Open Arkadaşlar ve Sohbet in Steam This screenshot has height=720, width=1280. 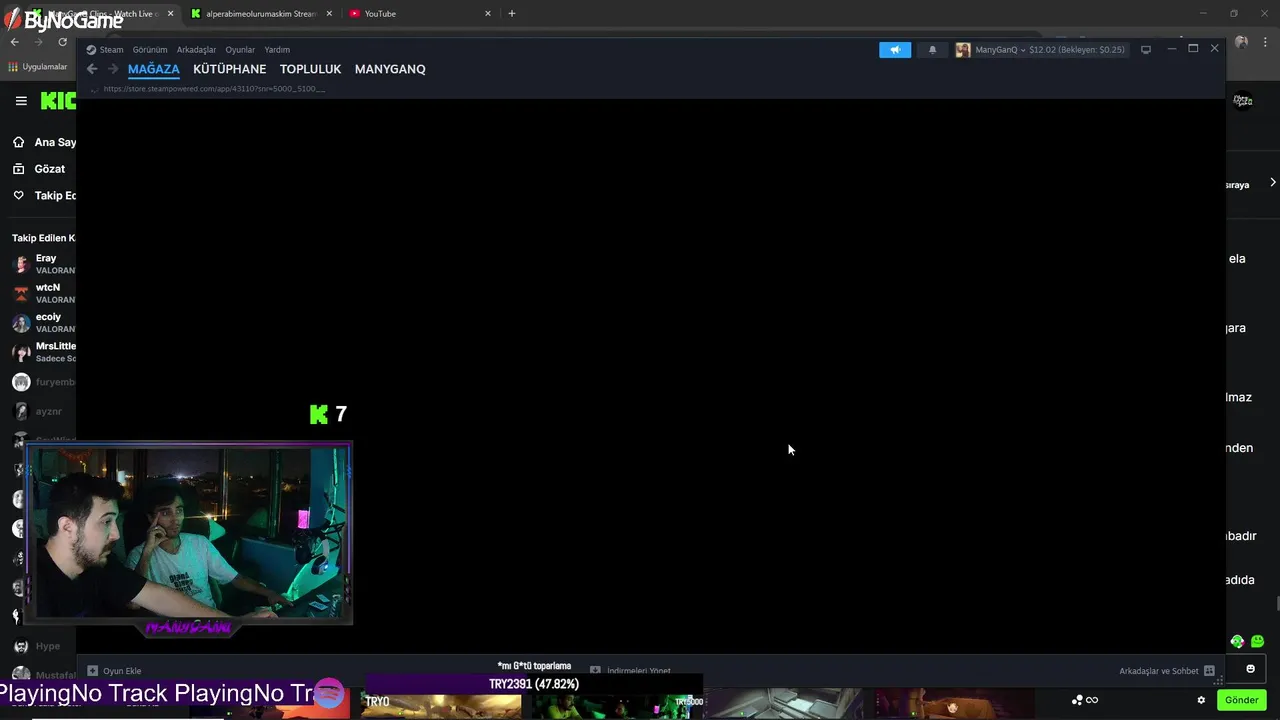[x=1166, y=671]
